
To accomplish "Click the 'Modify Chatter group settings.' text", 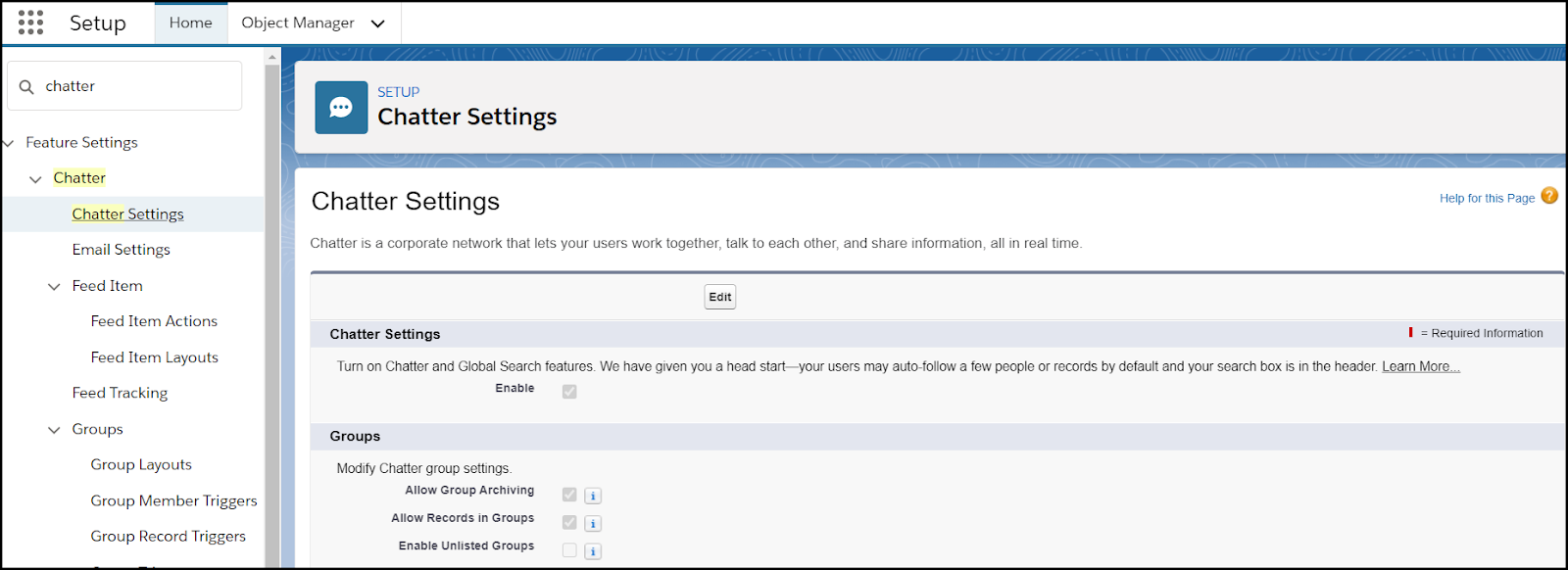I will tap(424, 468).
